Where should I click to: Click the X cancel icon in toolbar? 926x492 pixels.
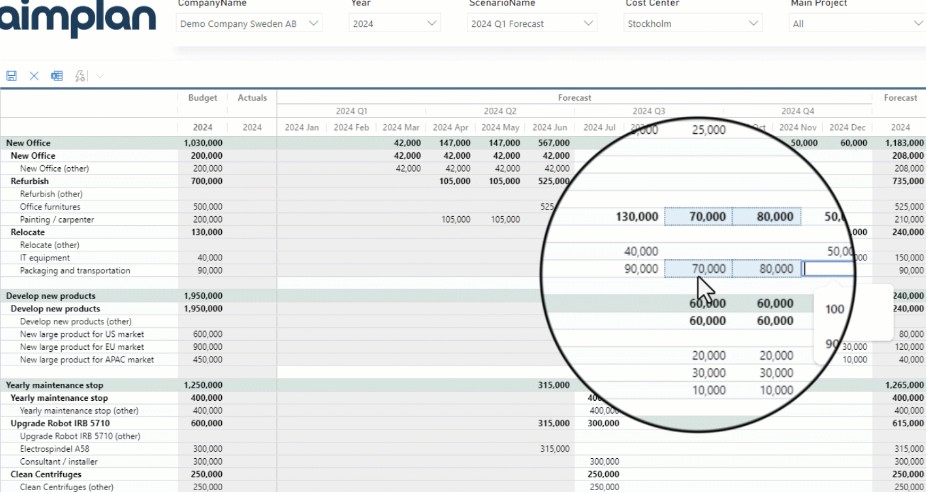tap(34, 76)
